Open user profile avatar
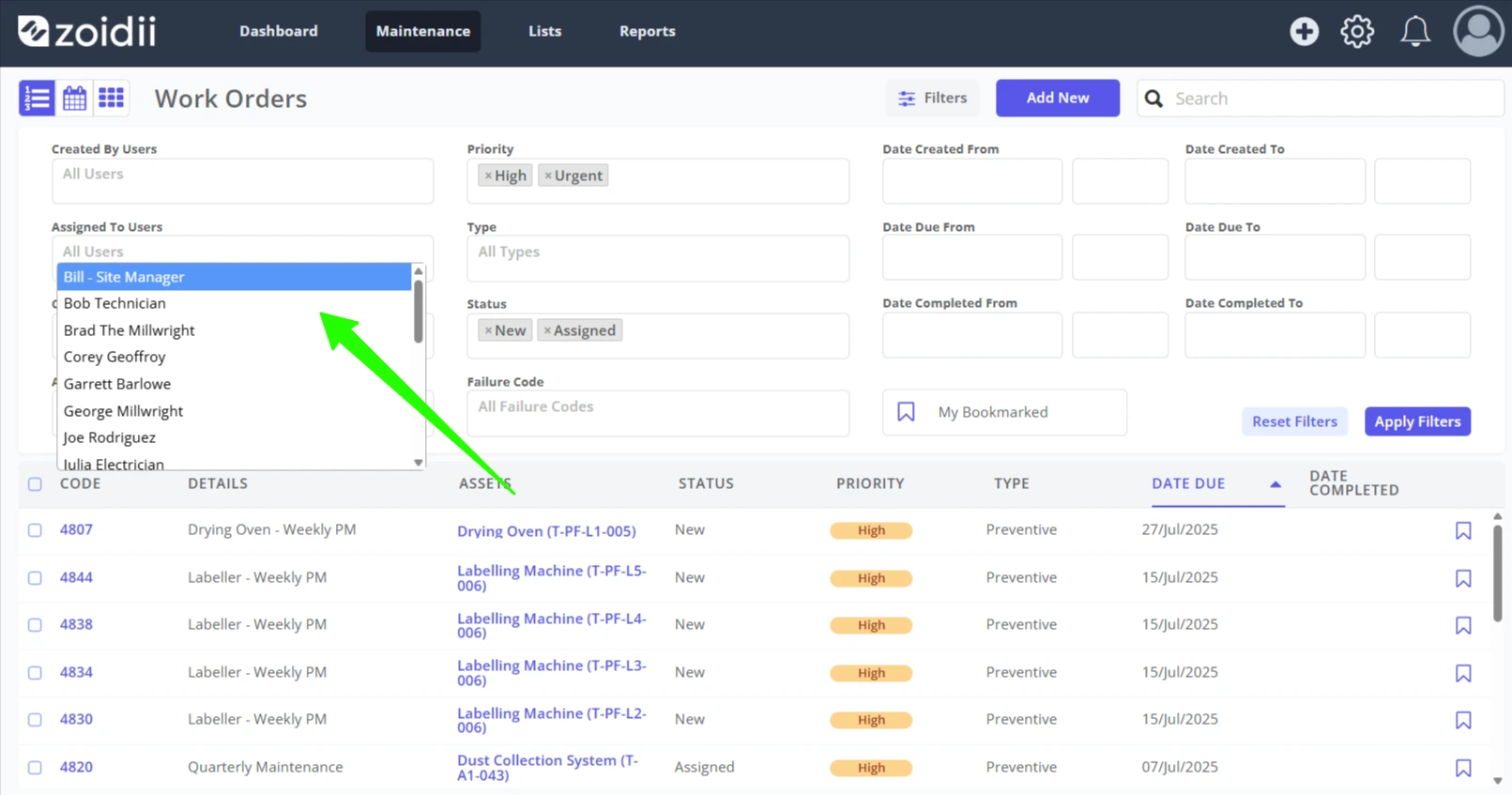The width and height of the screenshot is (1512, 795). tap(1478, 31)
